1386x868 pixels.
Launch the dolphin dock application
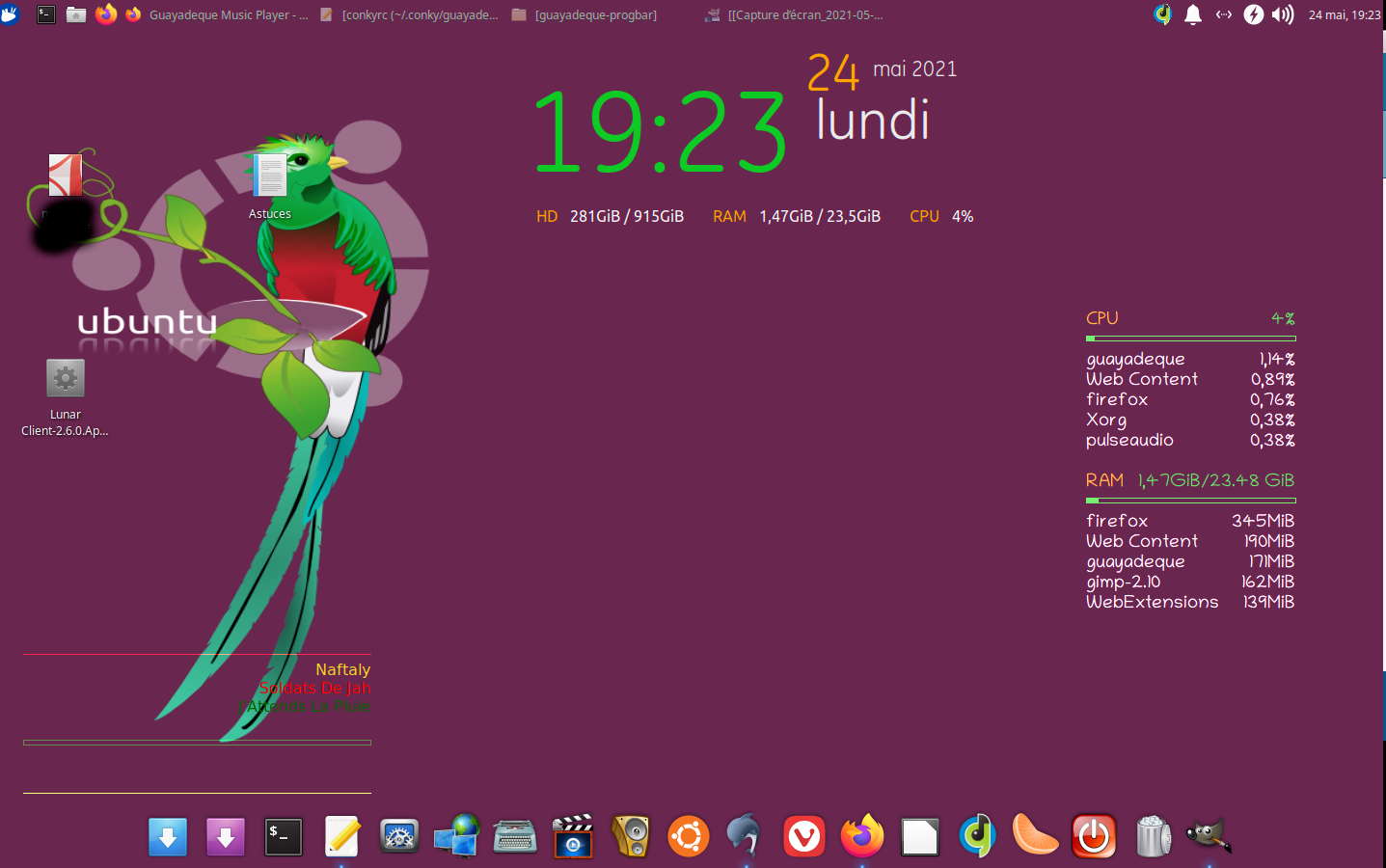[x=745, y=835]
